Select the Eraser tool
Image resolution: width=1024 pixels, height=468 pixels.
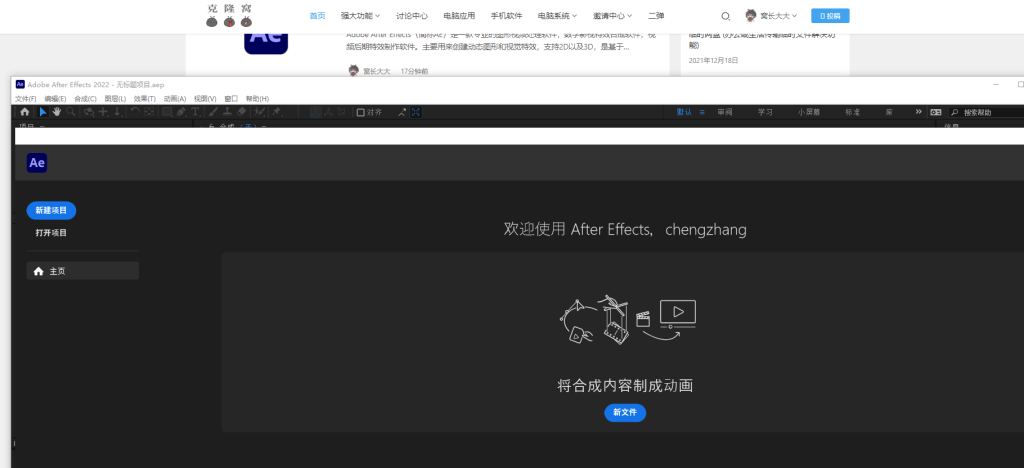[242, 112]
